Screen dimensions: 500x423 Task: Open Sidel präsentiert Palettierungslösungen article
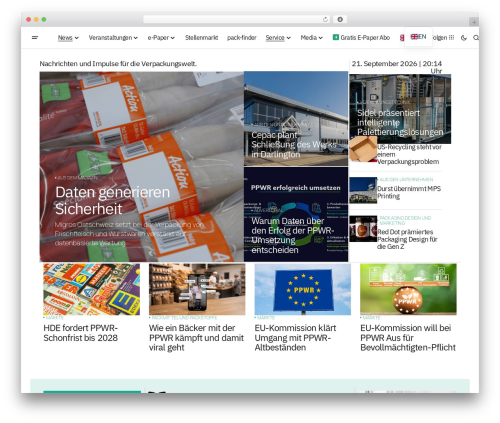[400, 123]
